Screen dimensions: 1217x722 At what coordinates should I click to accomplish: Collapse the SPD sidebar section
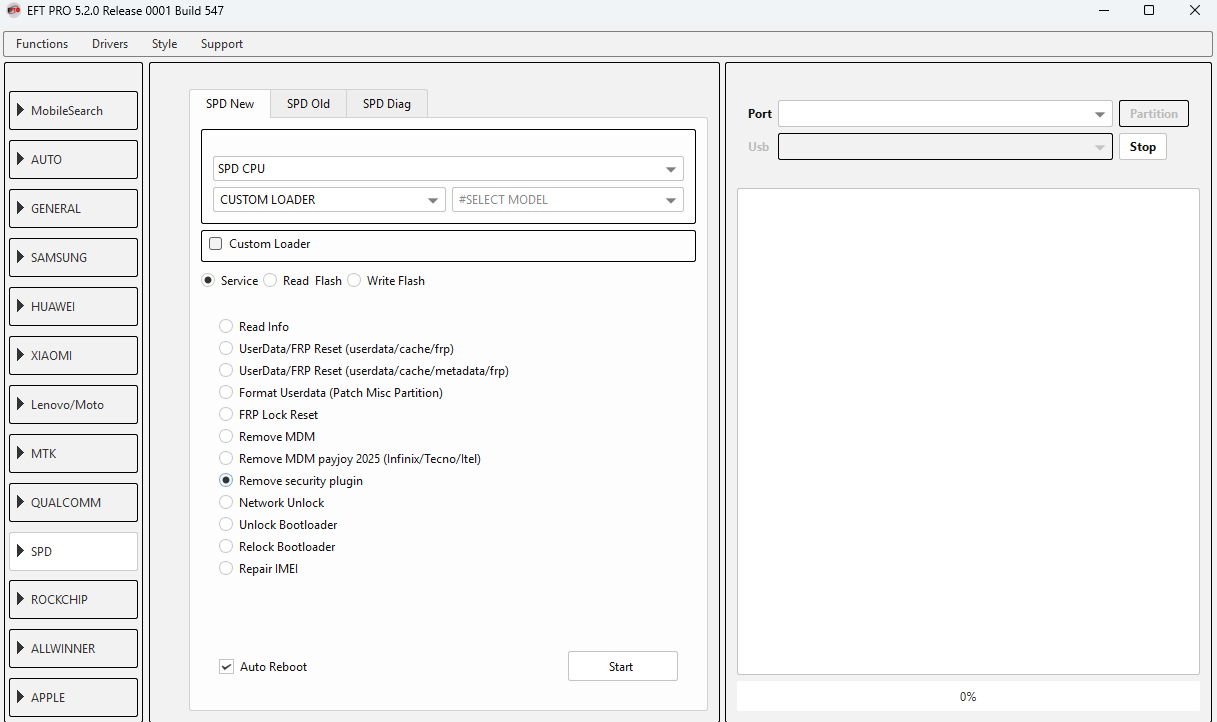point(74,552)
